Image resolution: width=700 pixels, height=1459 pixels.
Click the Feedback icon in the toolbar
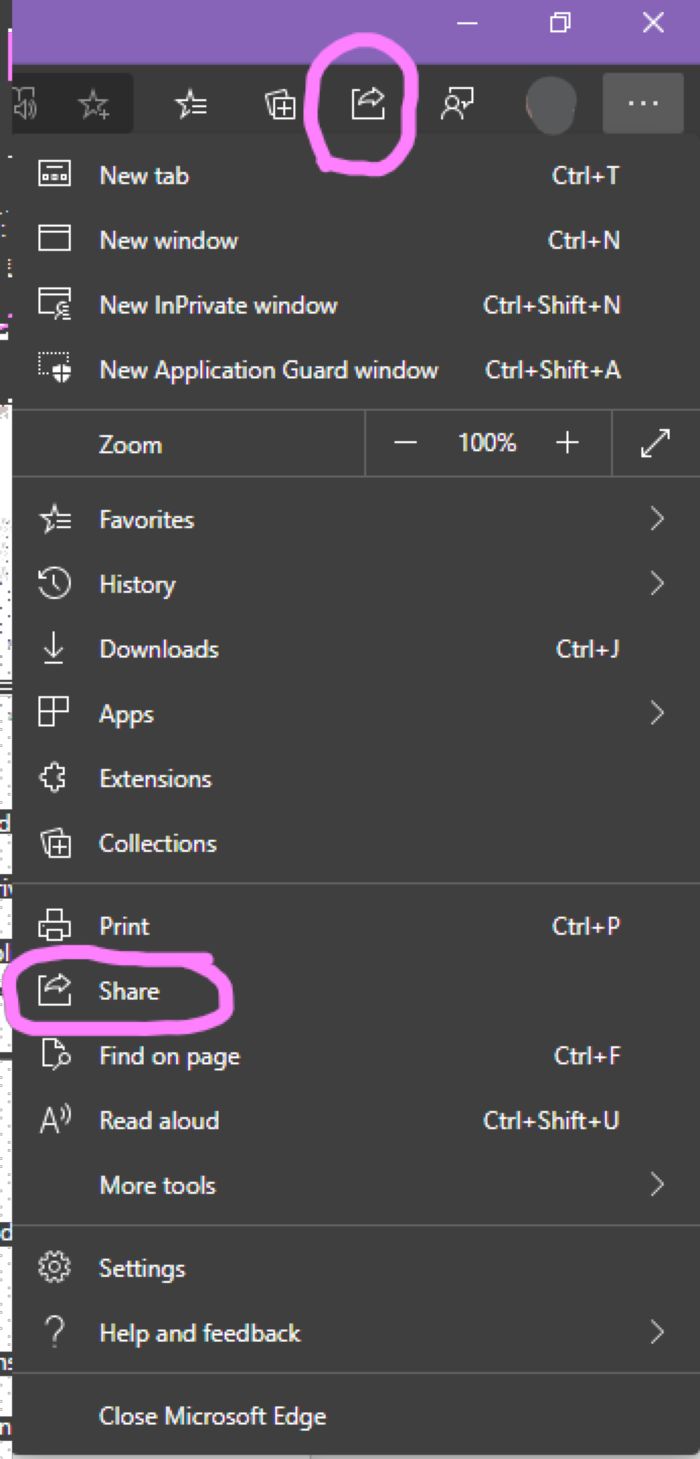[x=457, y=103]
